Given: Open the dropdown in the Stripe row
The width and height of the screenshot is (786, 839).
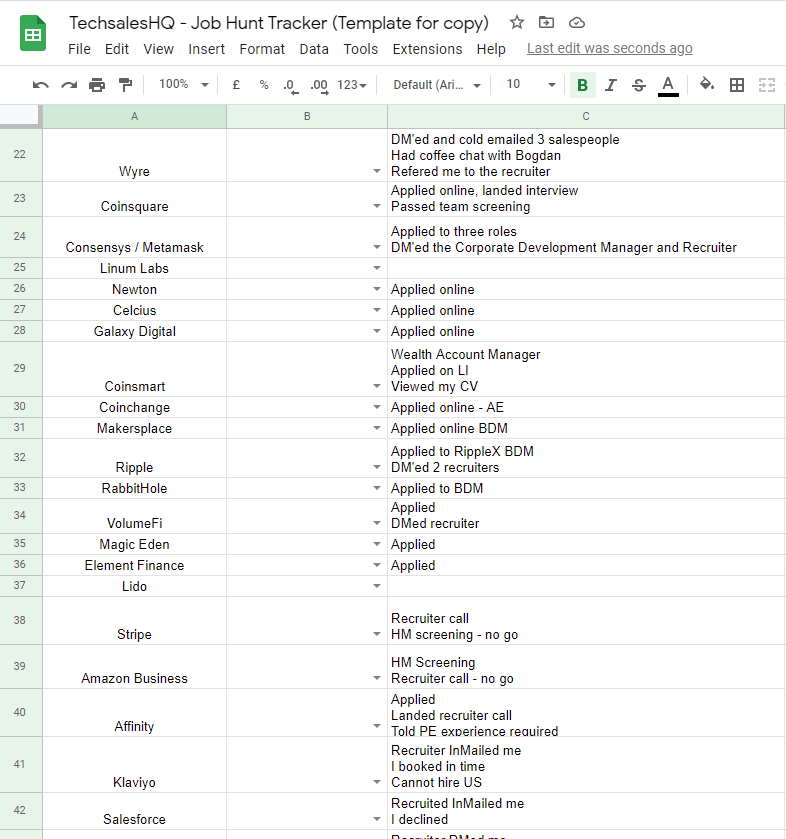Looking at the screenshot, I should [x=377, y=634].
